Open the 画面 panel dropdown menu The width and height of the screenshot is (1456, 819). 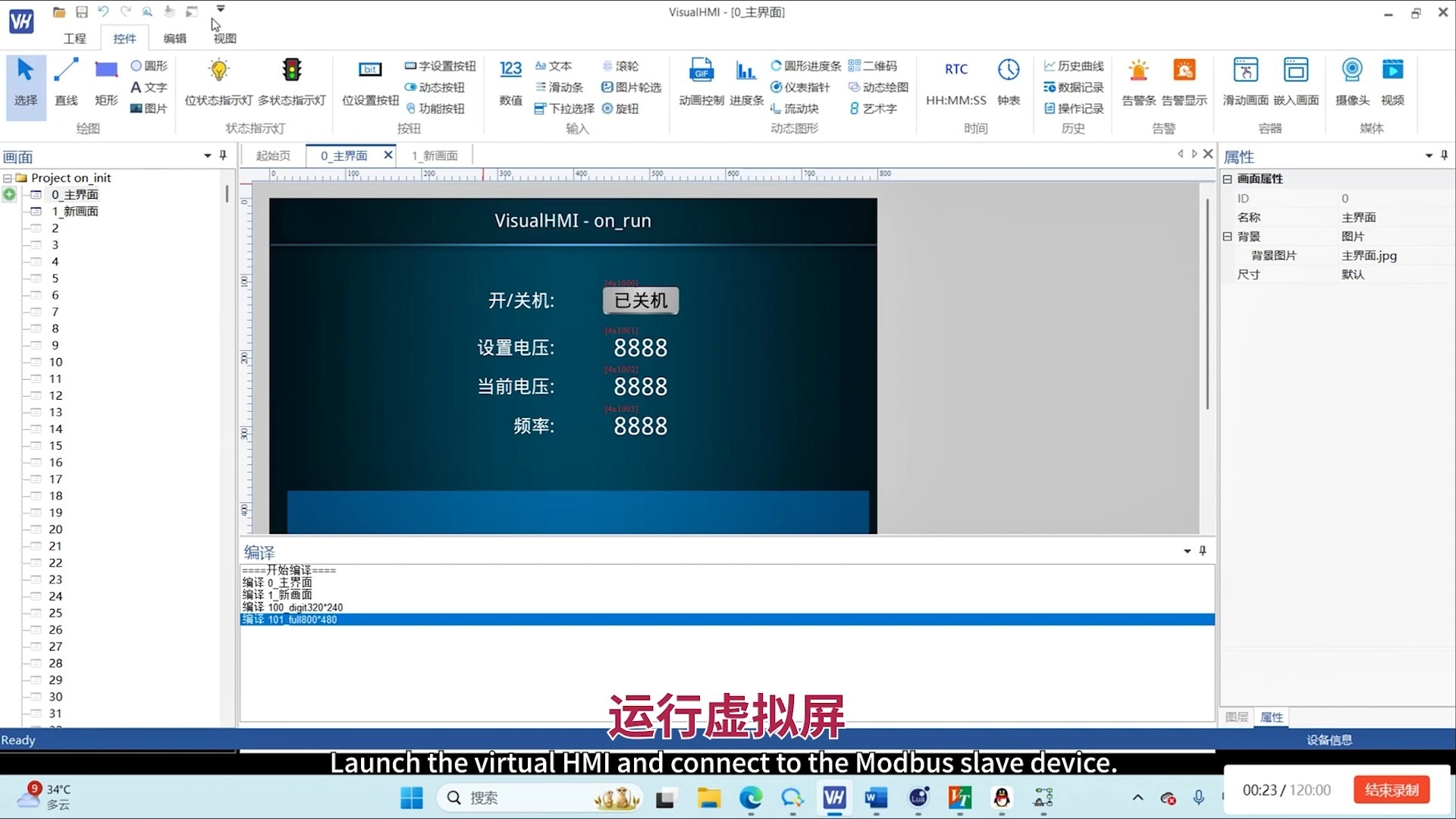coord(206,155)
